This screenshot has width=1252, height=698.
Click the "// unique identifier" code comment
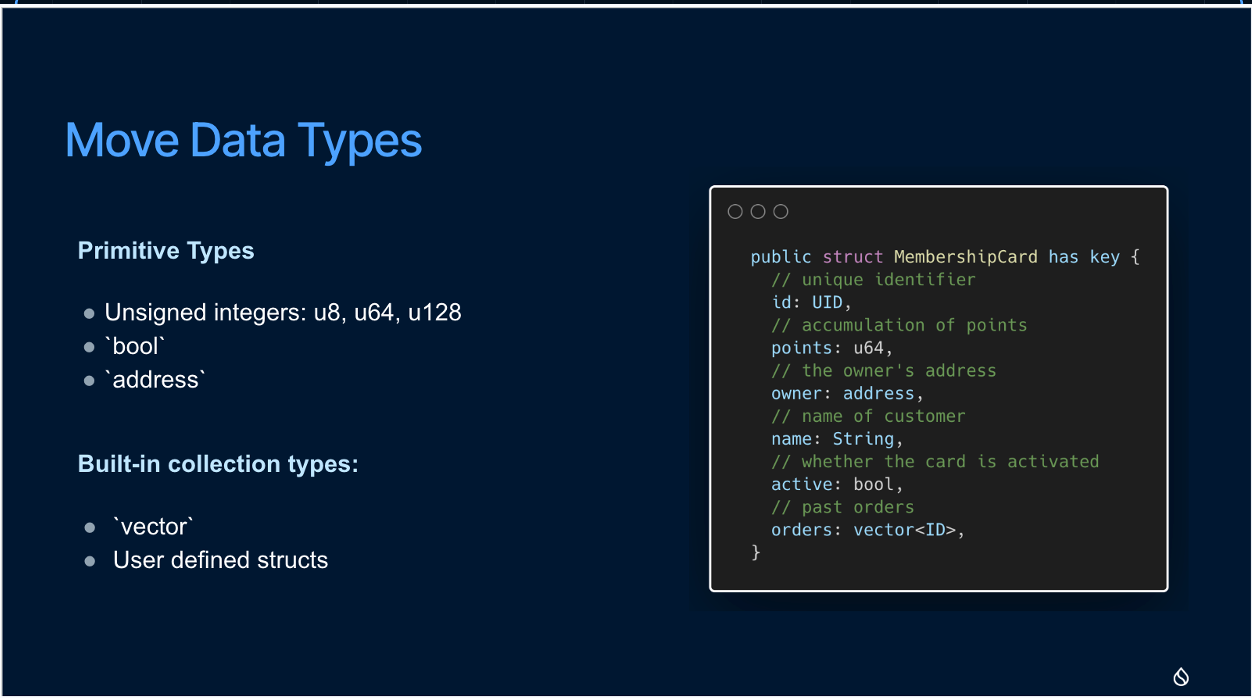[873, 280]
